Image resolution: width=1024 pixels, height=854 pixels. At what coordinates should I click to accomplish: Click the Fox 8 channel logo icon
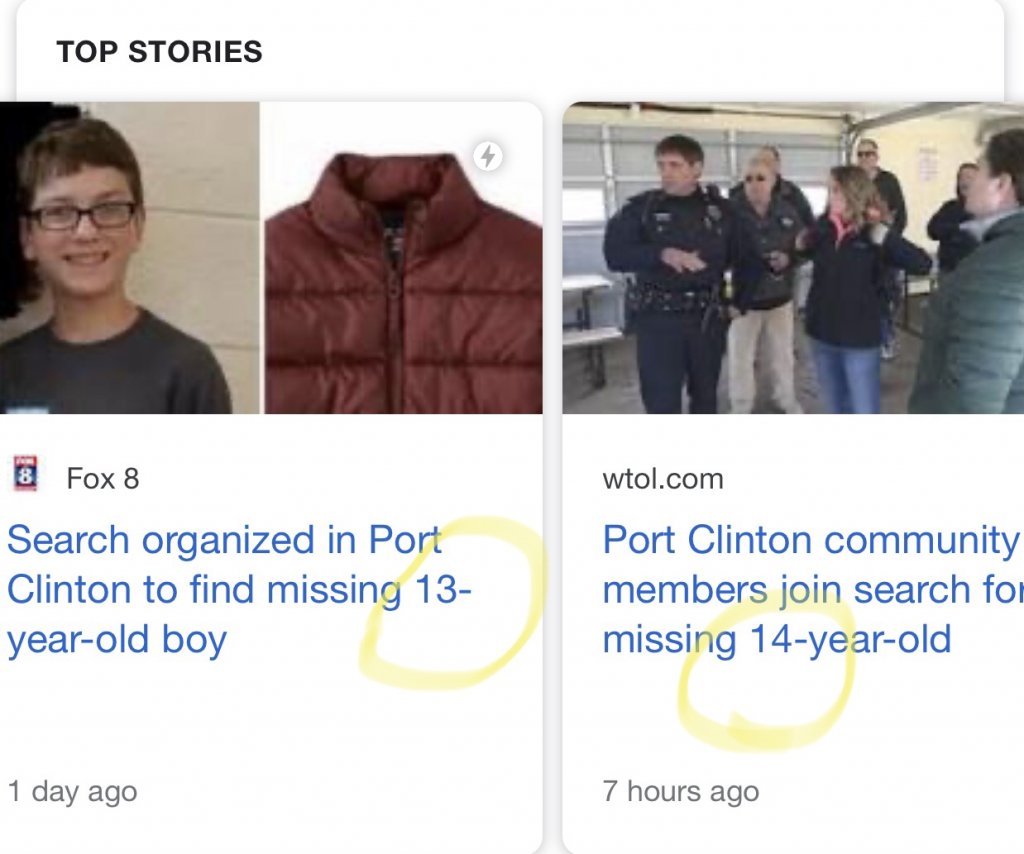25,475
